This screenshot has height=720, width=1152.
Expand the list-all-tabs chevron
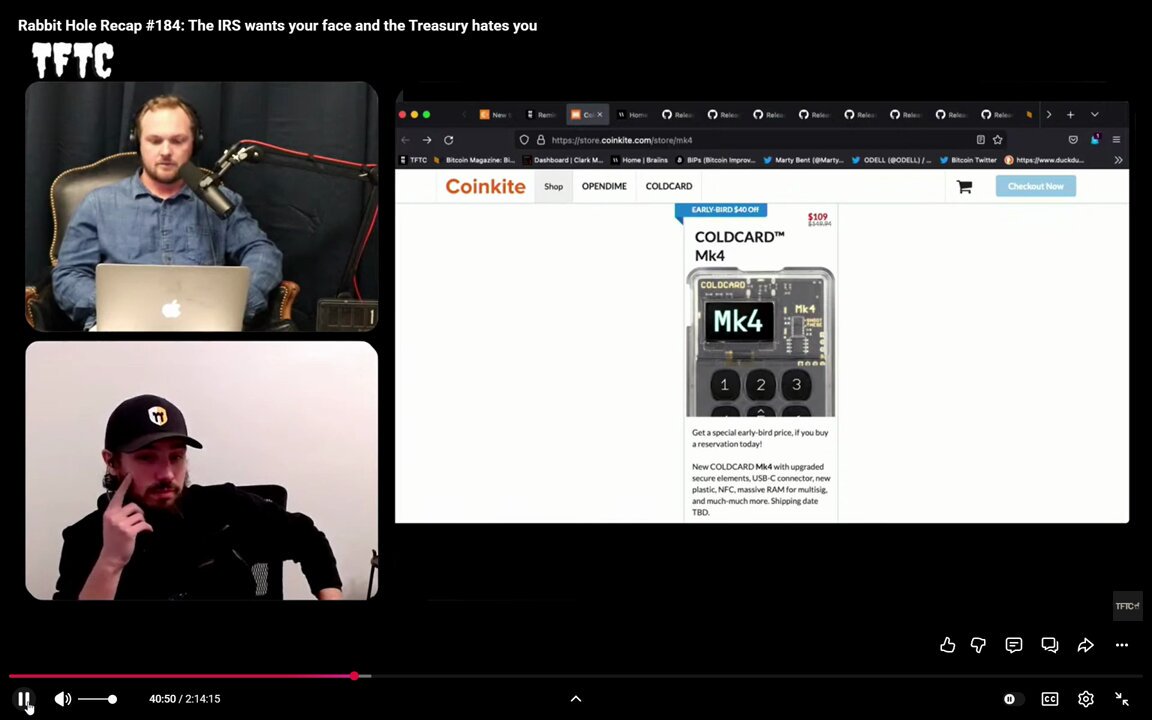click(x=1095, y=115)
